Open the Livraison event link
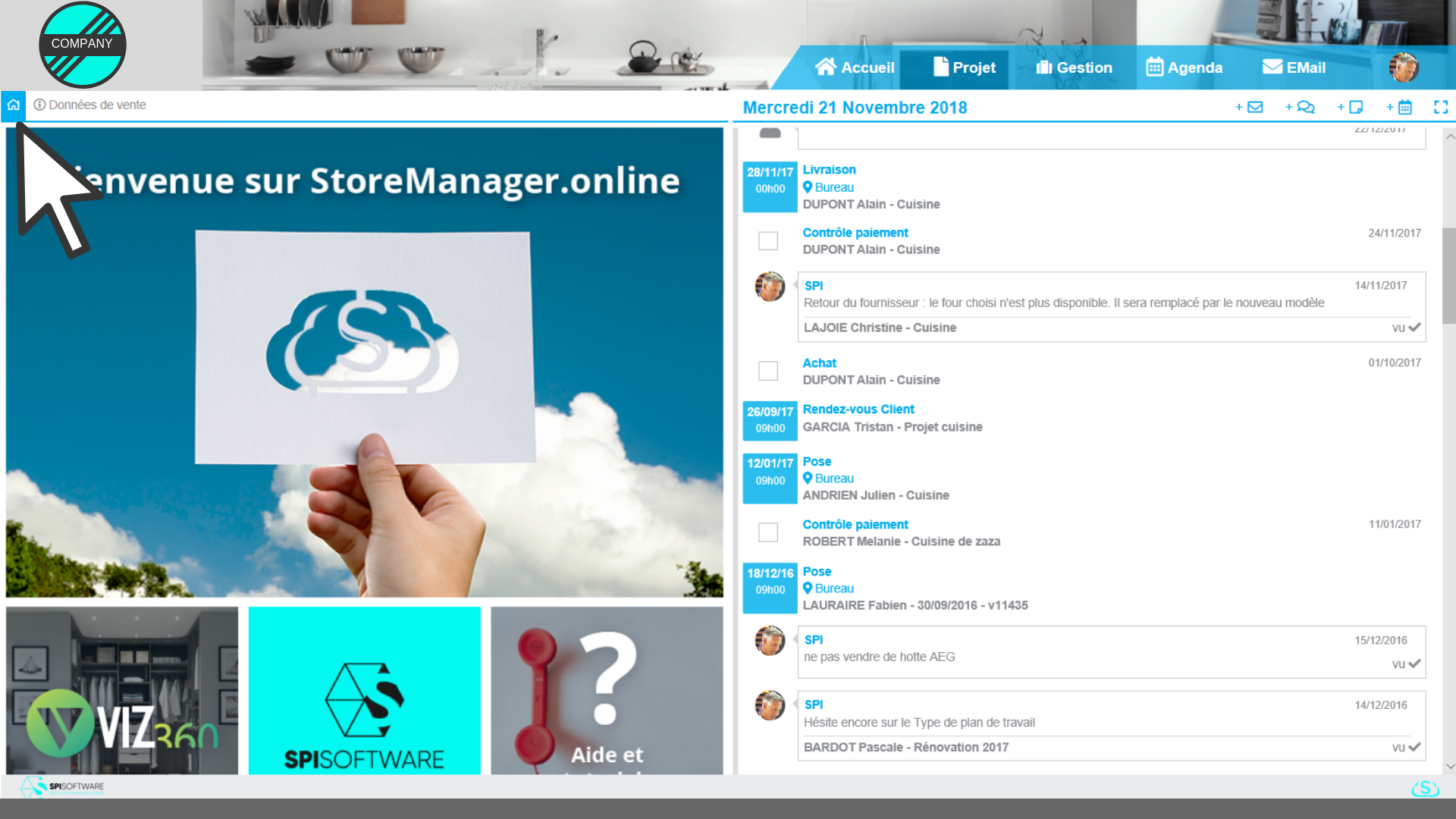The height and width of the screenshot is (819, 1456). click(x=829, y=170)
